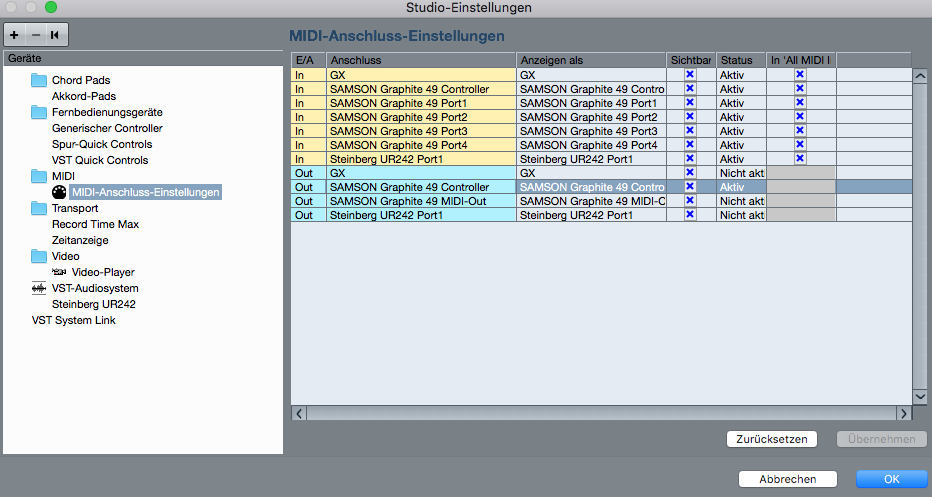Toggle All MIDI Inputs for In GX
The image size is (932, 497).
point(800,74)
